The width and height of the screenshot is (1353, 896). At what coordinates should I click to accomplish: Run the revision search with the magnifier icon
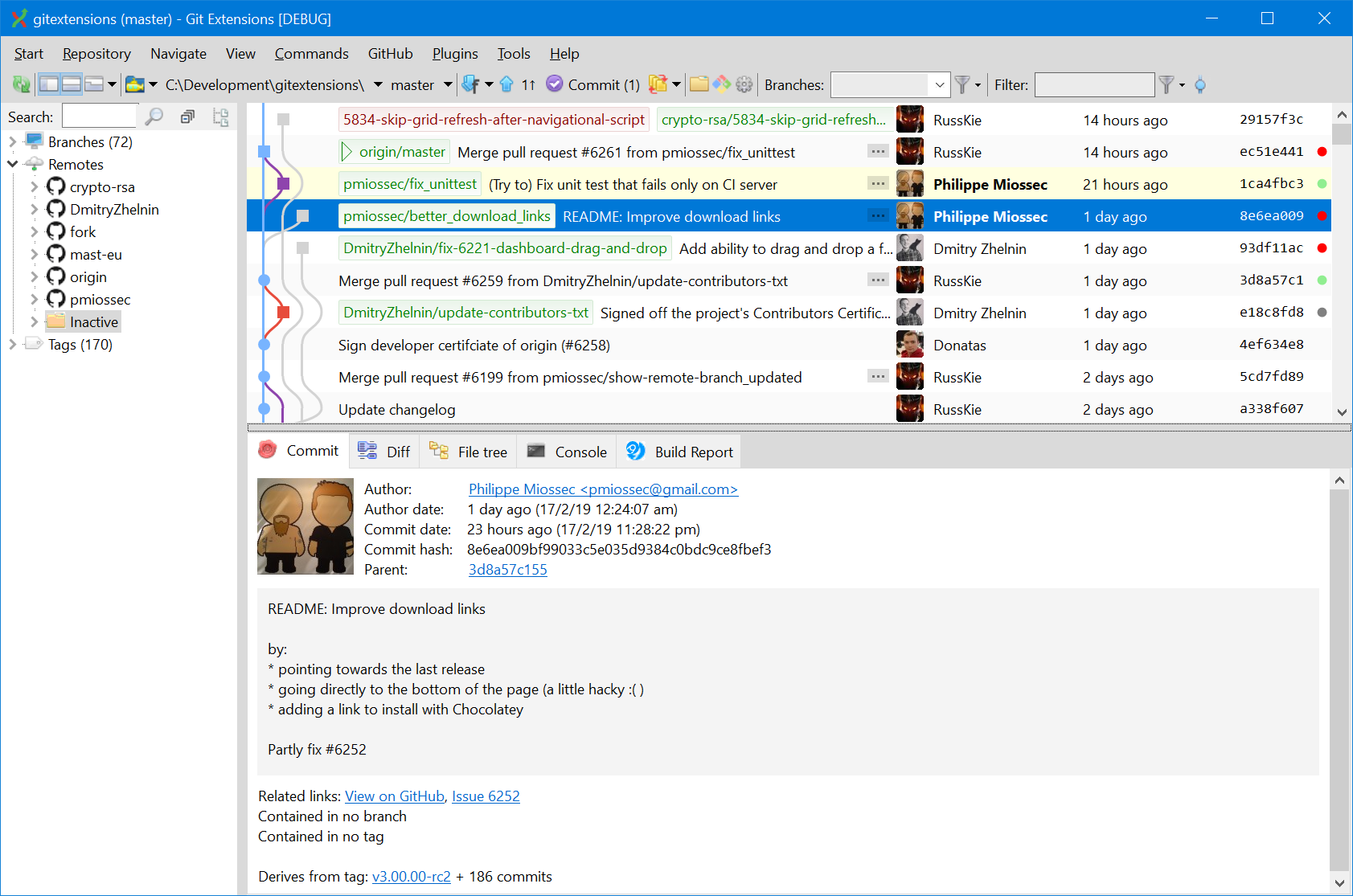point(154,116)
